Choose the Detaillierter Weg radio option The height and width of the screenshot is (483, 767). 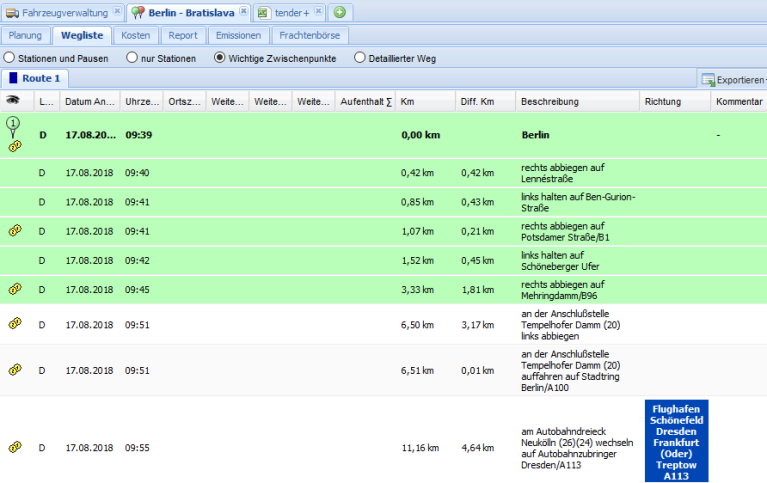(x=360, y=58)
